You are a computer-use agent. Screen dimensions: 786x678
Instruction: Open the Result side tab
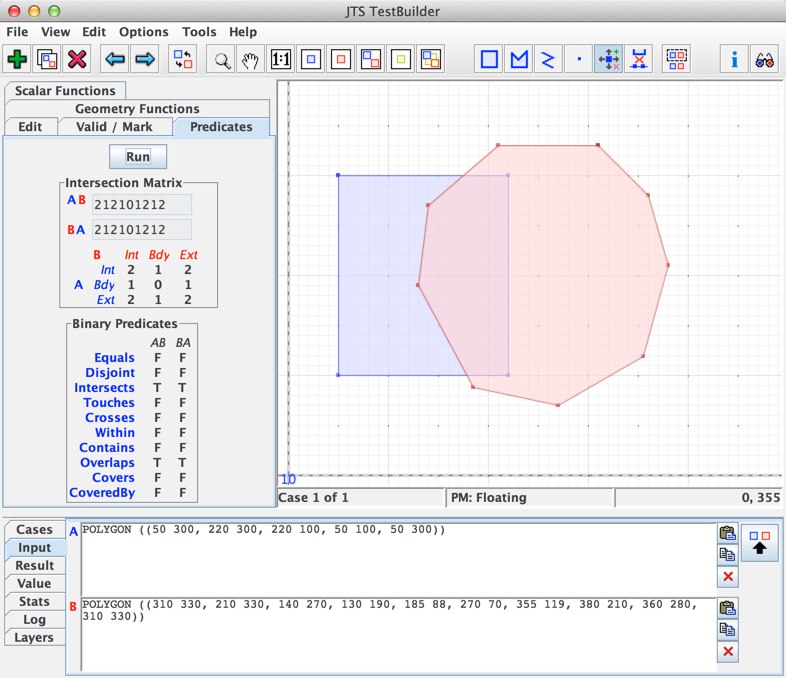(x=35, y=566)
